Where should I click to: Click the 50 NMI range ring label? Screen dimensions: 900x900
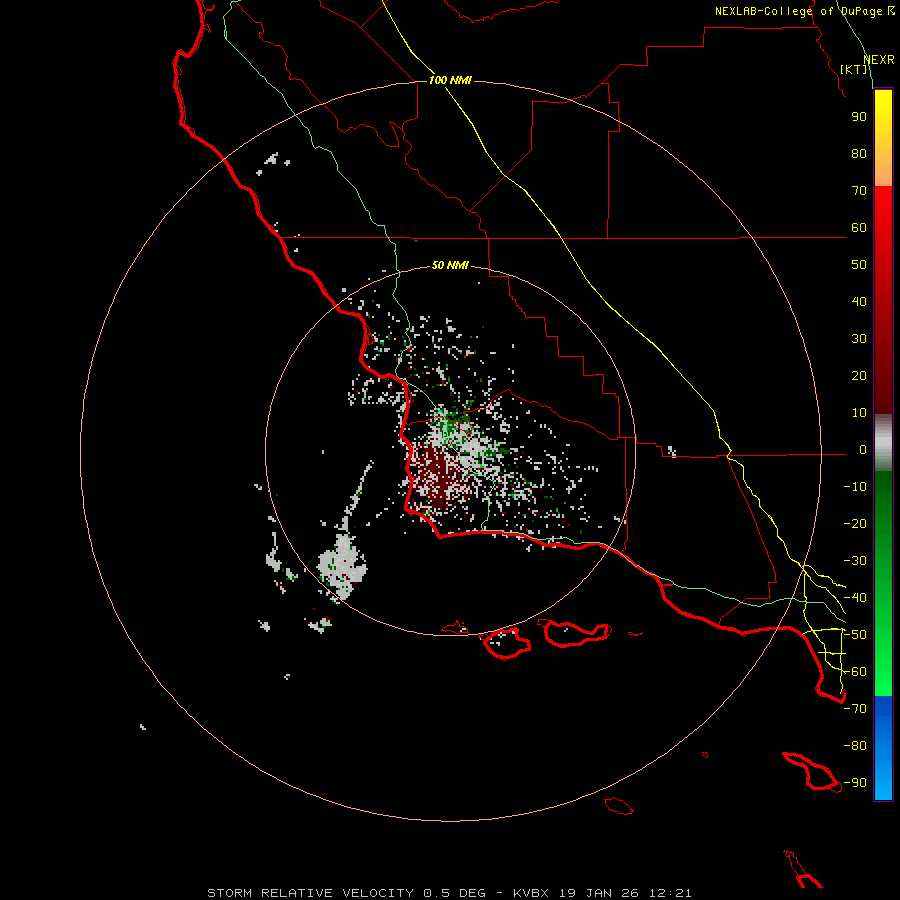point(450,265)
